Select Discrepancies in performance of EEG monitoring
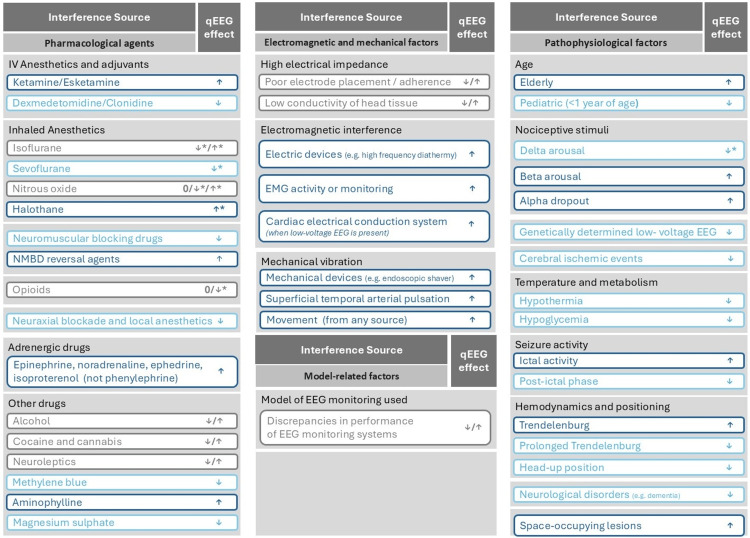Screen dimensions: 750x538 point(375,428)
